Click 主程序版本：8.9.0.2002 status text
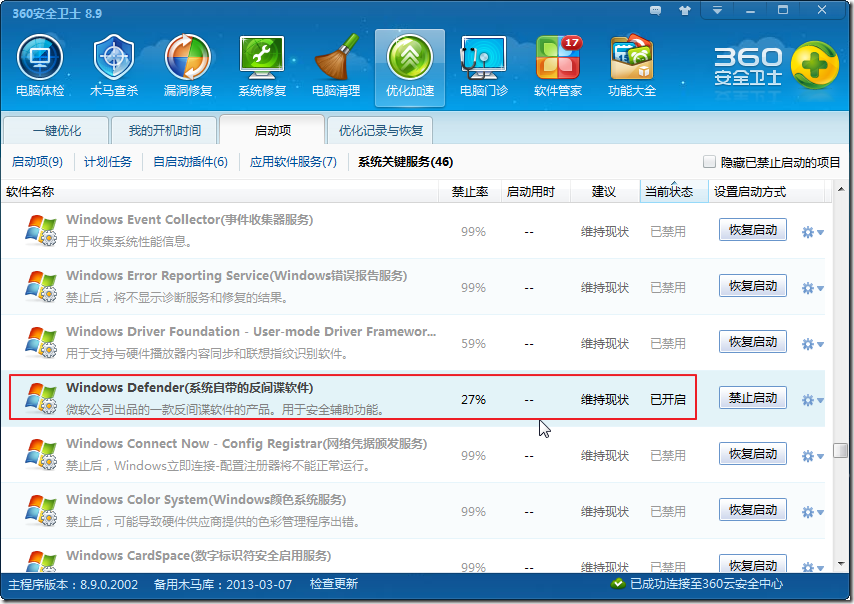The height and width of the screenshot is (604, 854). (x=73, y=584)
